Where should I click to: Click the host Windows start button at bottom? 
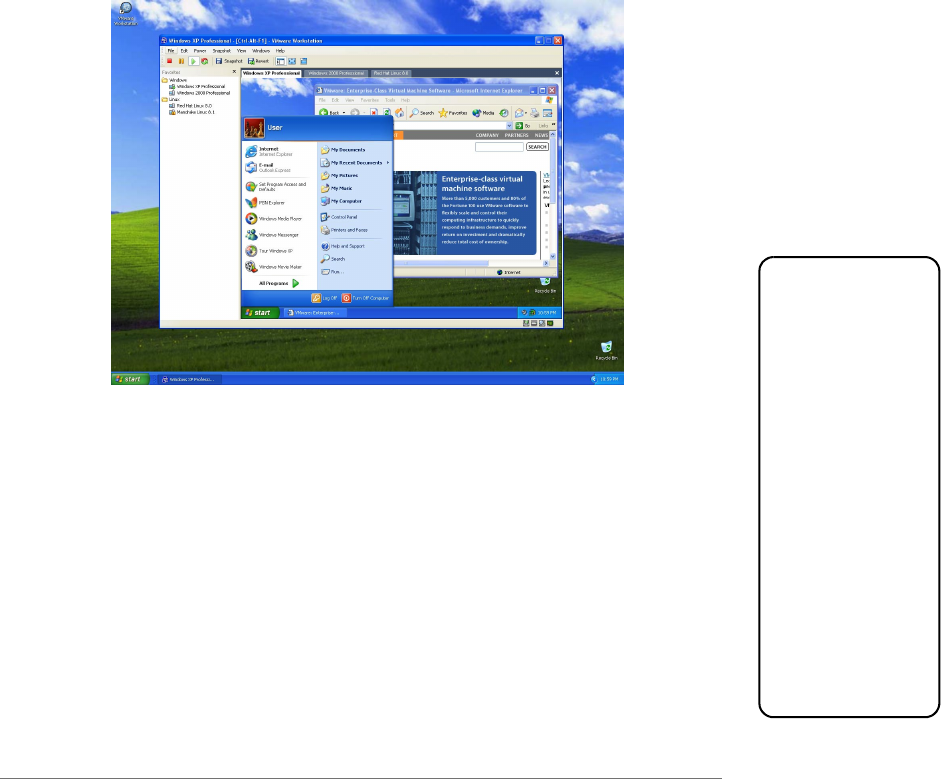click(x=130, y=379)
